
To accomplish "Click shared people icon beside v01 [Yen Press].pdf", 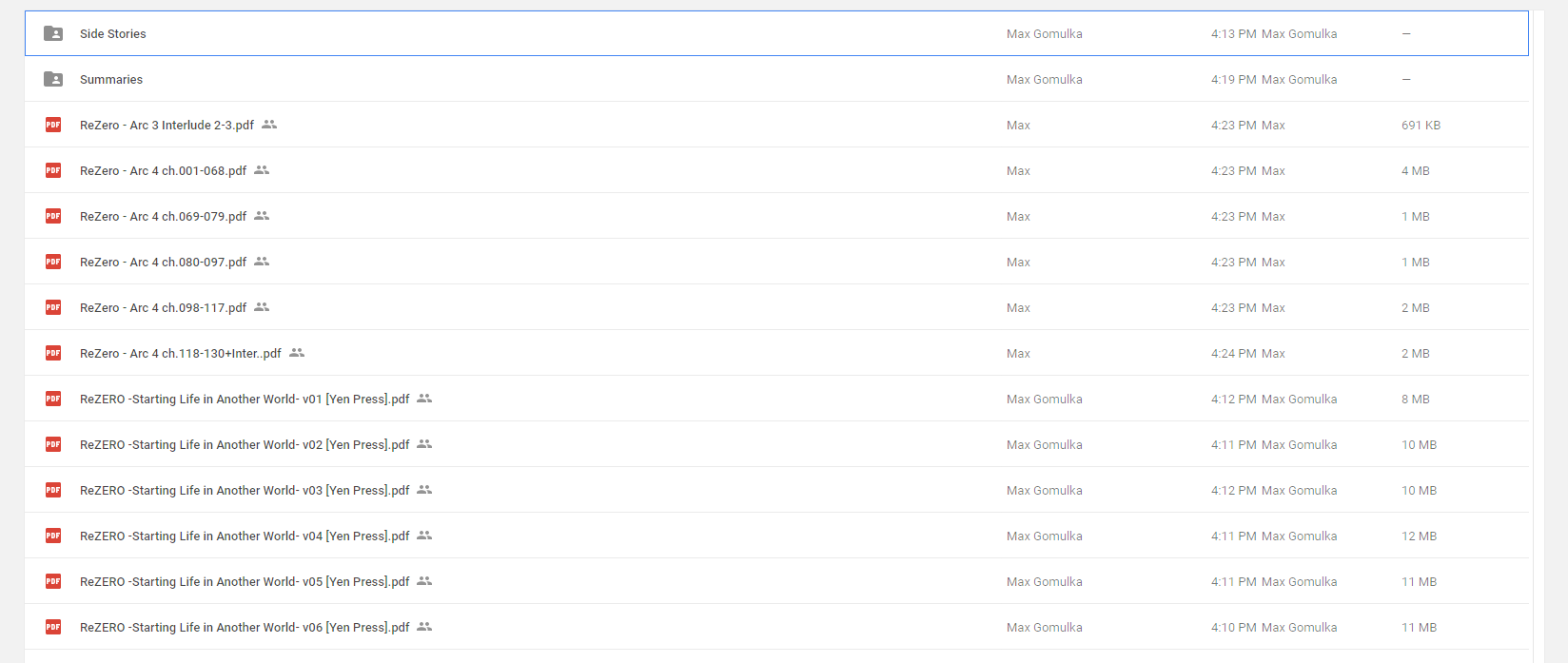I will coord(424,399).
